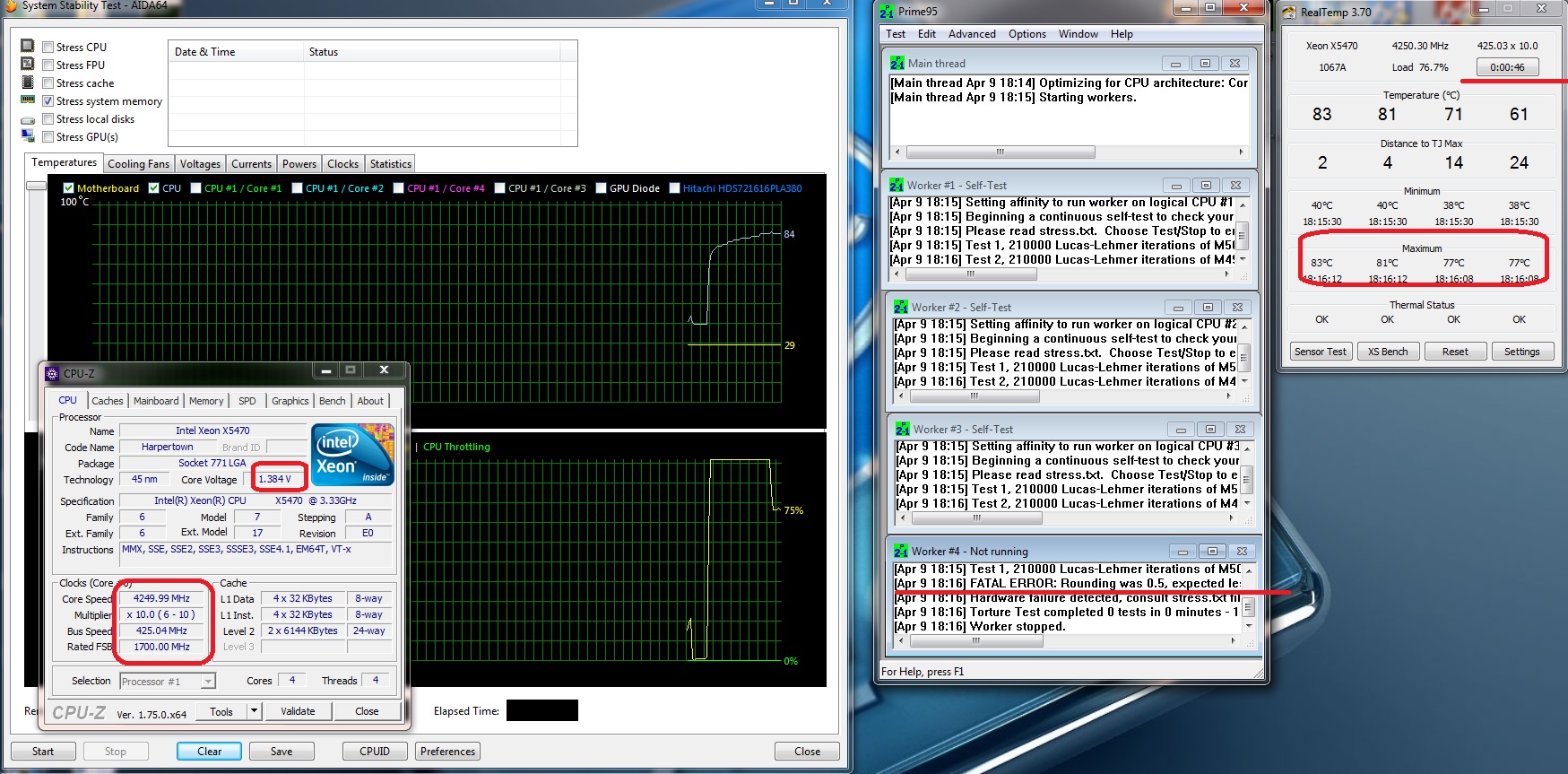Click the Main thread window icon in Prime95

click(x=897, y=63)
